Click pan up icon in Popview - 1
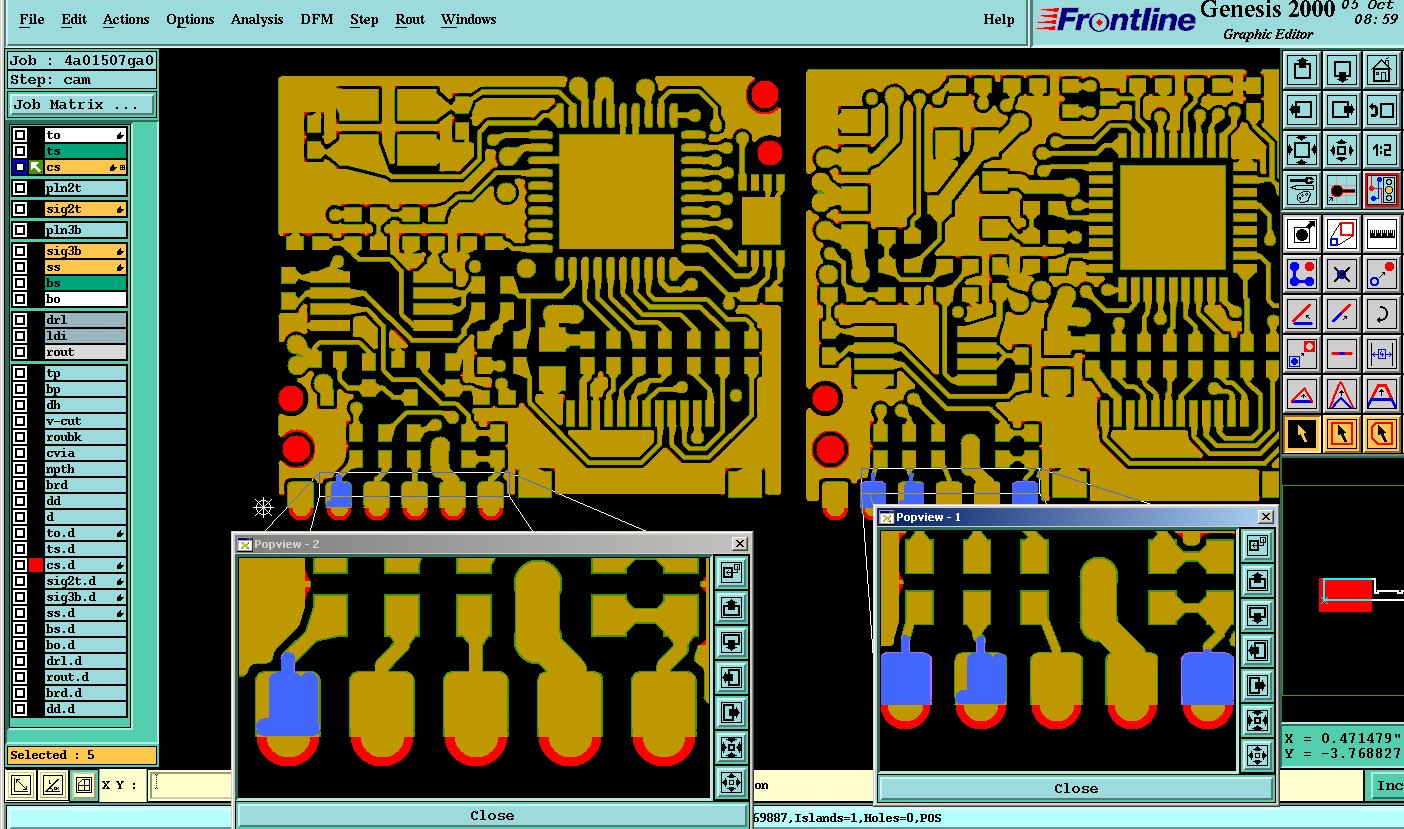 tap(1257, 580)
